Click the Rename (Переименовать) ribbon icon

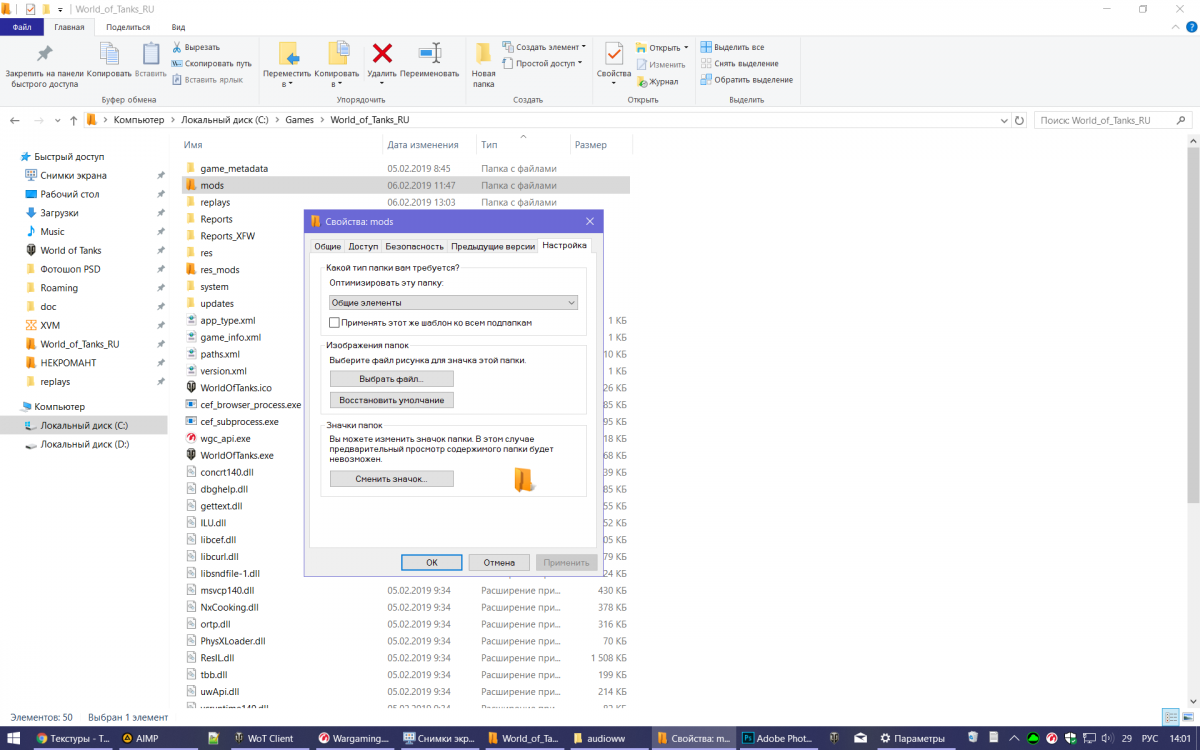coord(430,53)
